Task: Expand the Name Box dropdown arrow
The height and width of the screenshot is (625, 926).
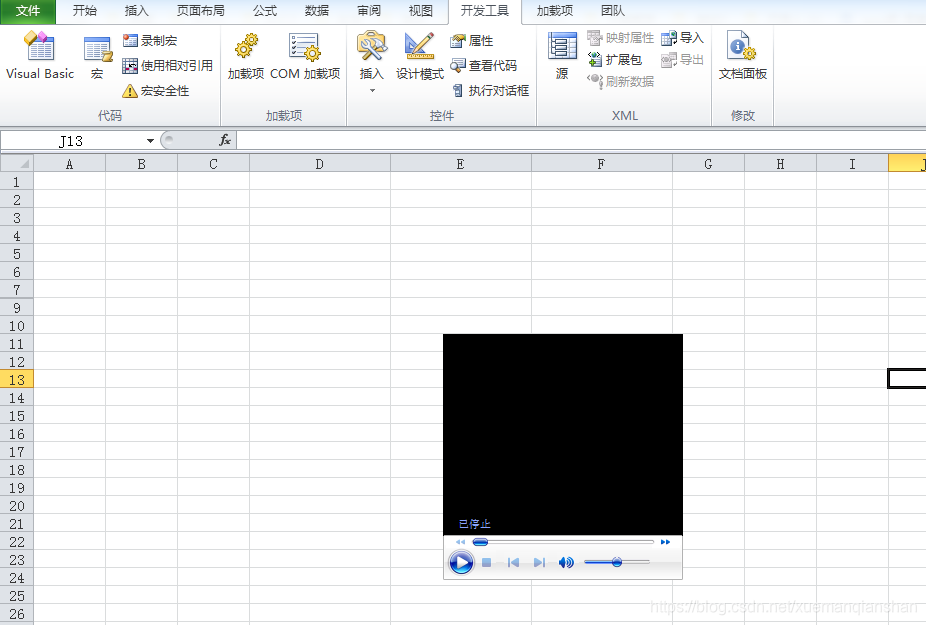Action: 150,141
